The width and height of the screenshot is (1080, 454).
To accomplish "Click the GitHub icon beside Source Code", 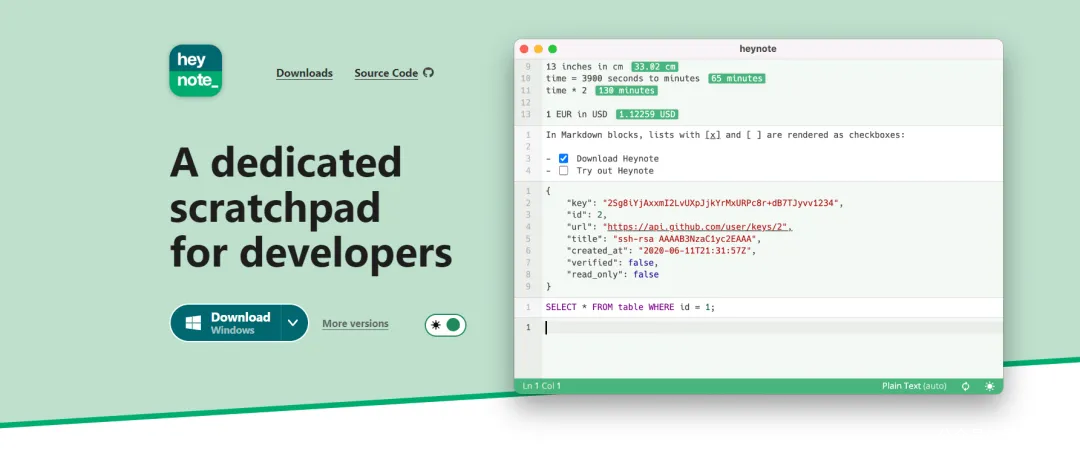I will (428, 72).
